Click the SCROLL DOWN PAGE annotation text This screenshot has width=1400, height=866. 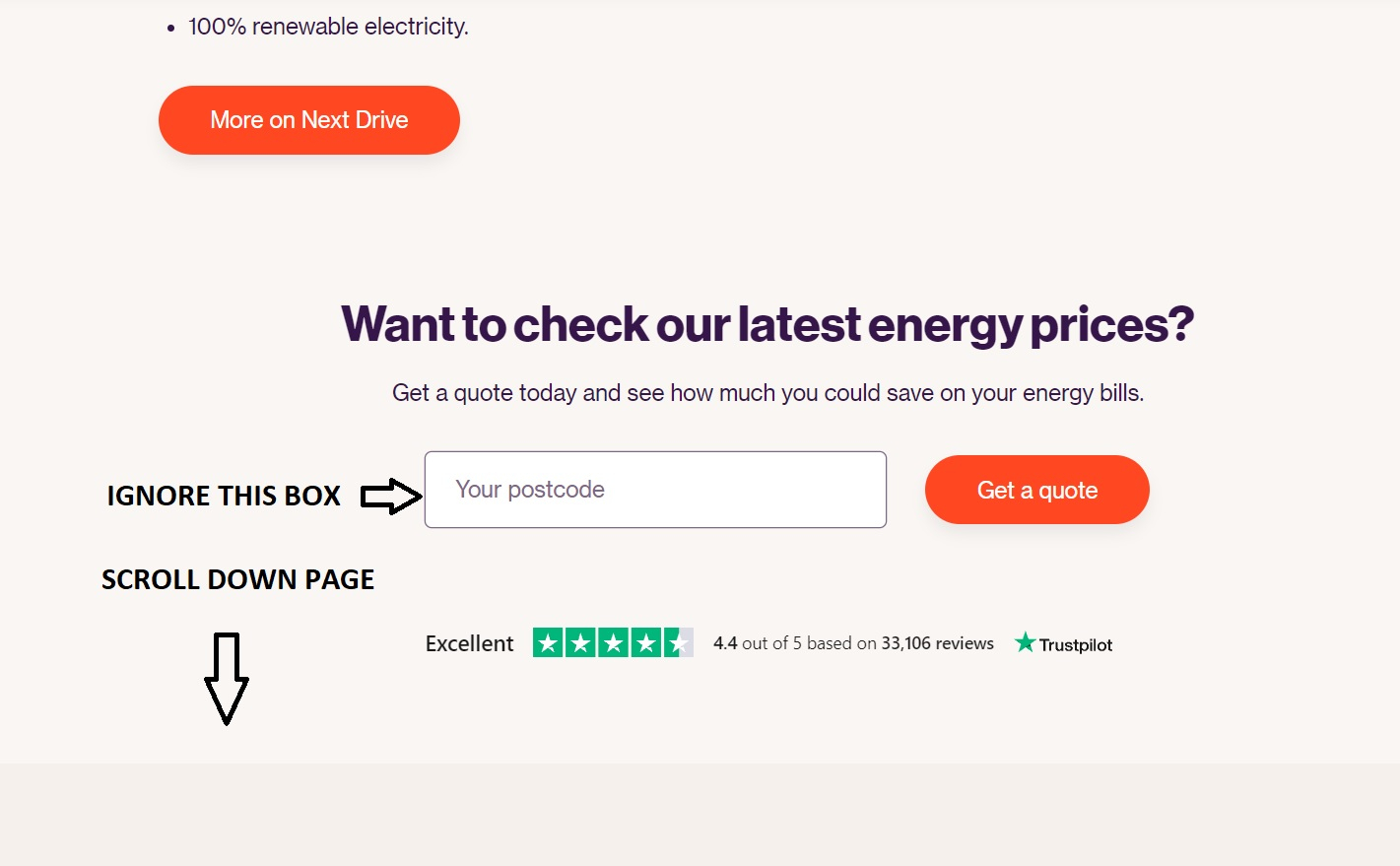pyautogui.click(x=237, y=579)
